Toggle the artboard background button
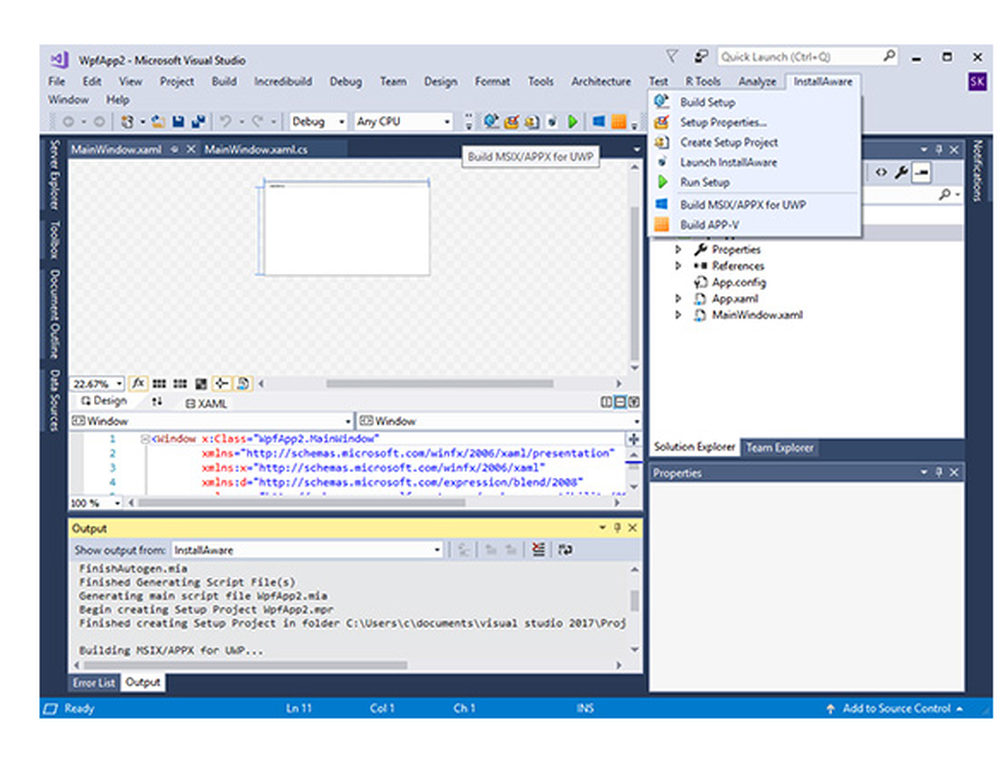The height and width of the screenshot is (780, 1000). tap(201, 383)
